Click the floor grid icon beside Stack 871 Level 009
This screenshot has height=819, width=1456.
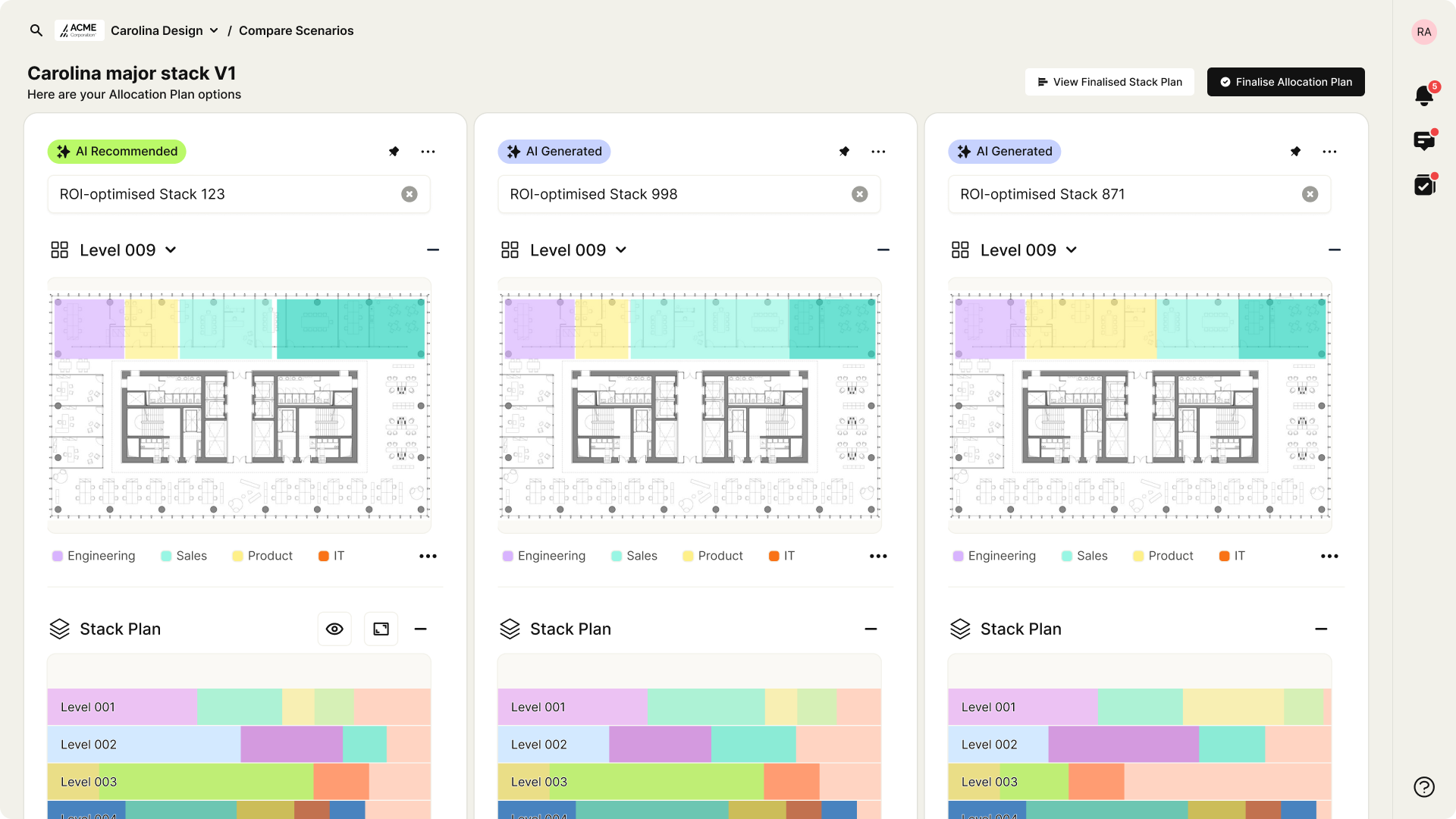click(x=960, y=250)
